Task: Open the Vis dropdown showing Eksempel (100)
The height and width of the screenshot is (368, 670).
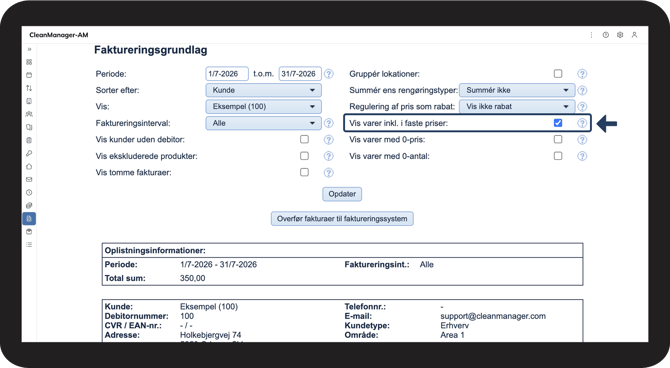Action: coord(264,106)
